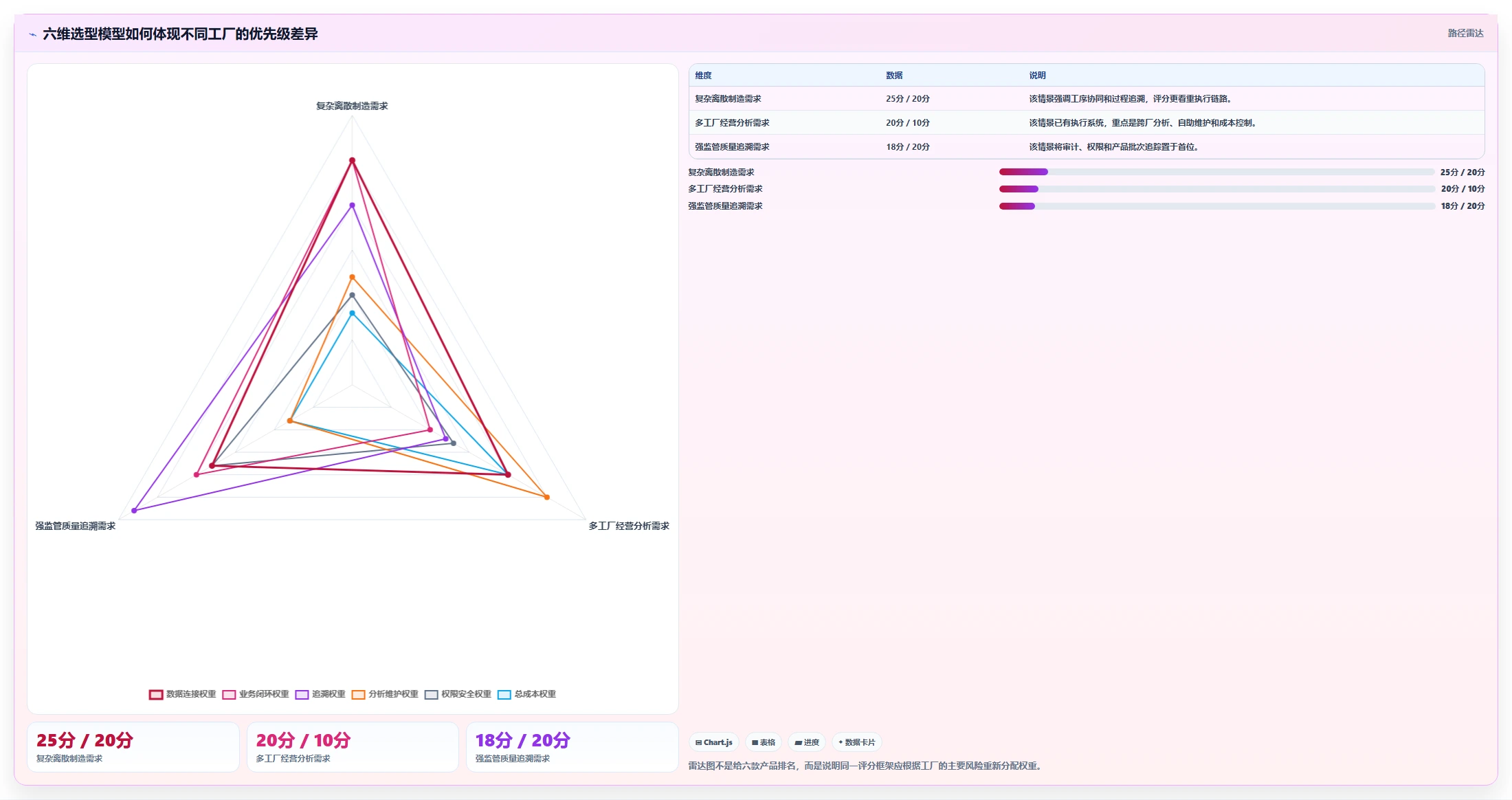The width and height of the screenshot is (1512, 800).
Task: Click the cyan data point on the top radar axis
Action: point(353,313)
